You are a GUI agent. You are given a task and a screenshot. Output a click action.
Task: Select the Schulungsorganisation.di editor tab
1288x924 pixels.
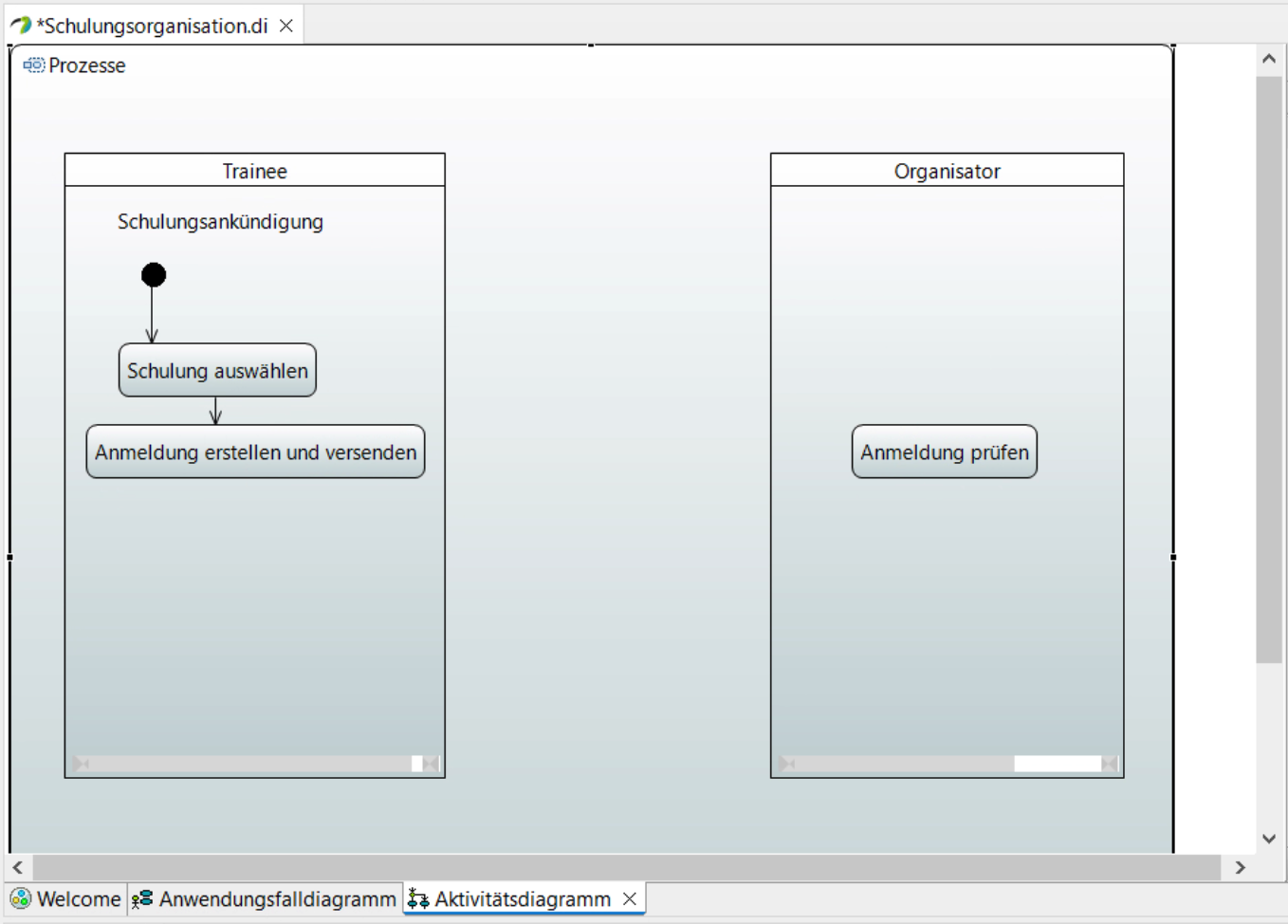[x=152, y=26]
